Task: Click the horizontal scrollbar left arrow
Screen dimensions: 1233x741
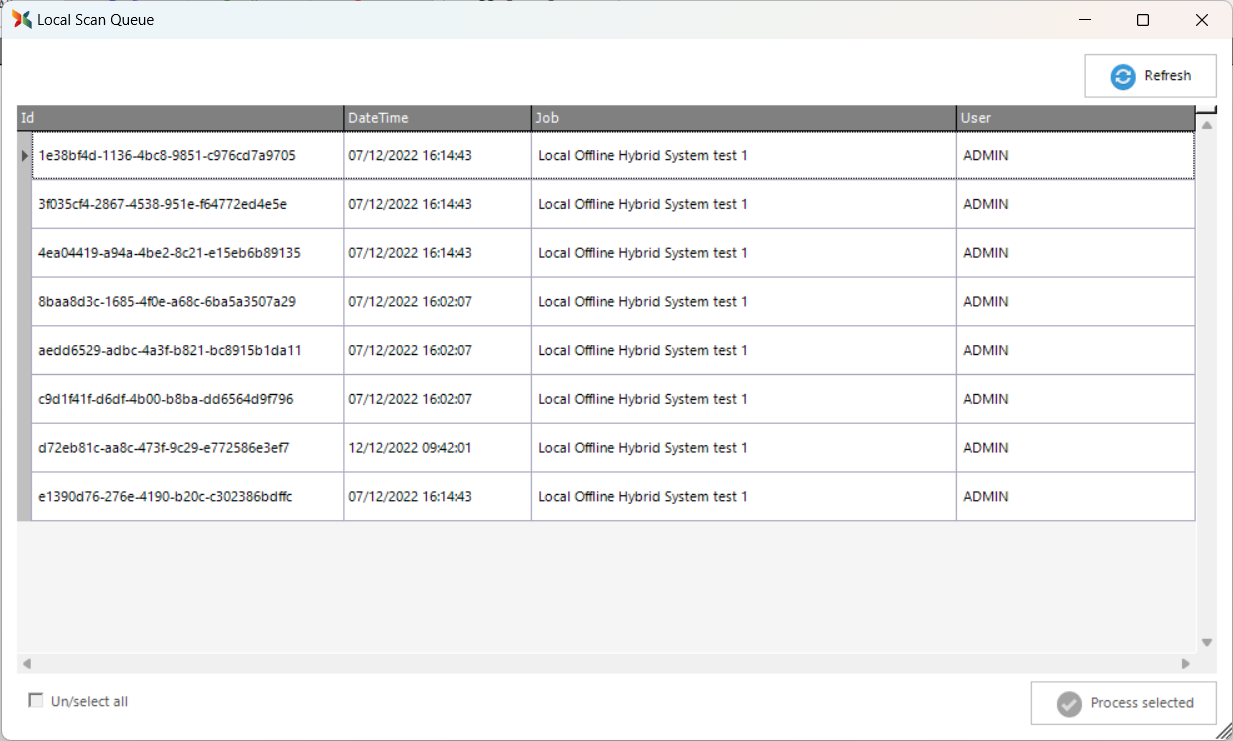Action: pos(27,663)
